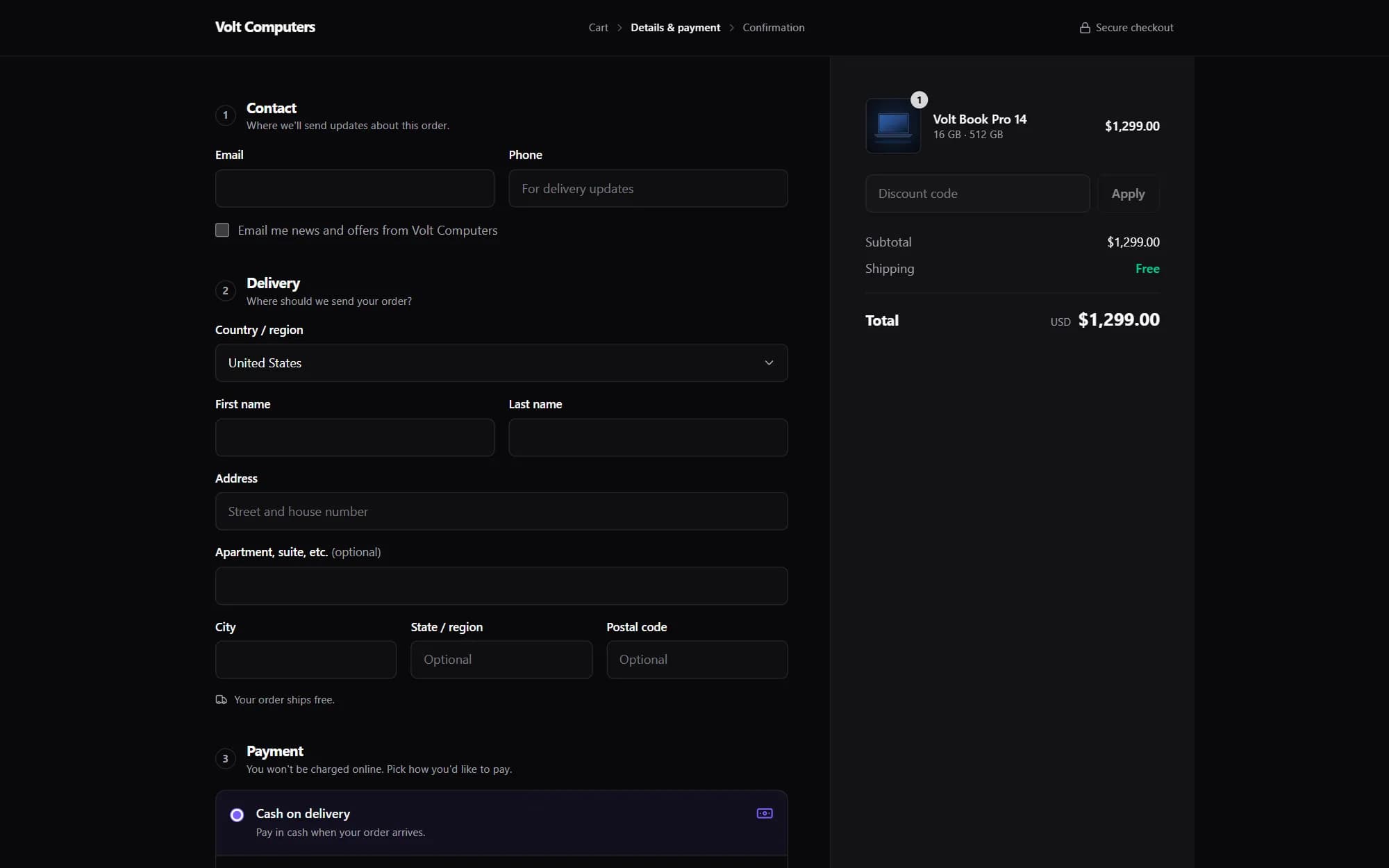The image size is (1389, 868).
Task: Click the Contact step number circle
Action: click(225, 115)
